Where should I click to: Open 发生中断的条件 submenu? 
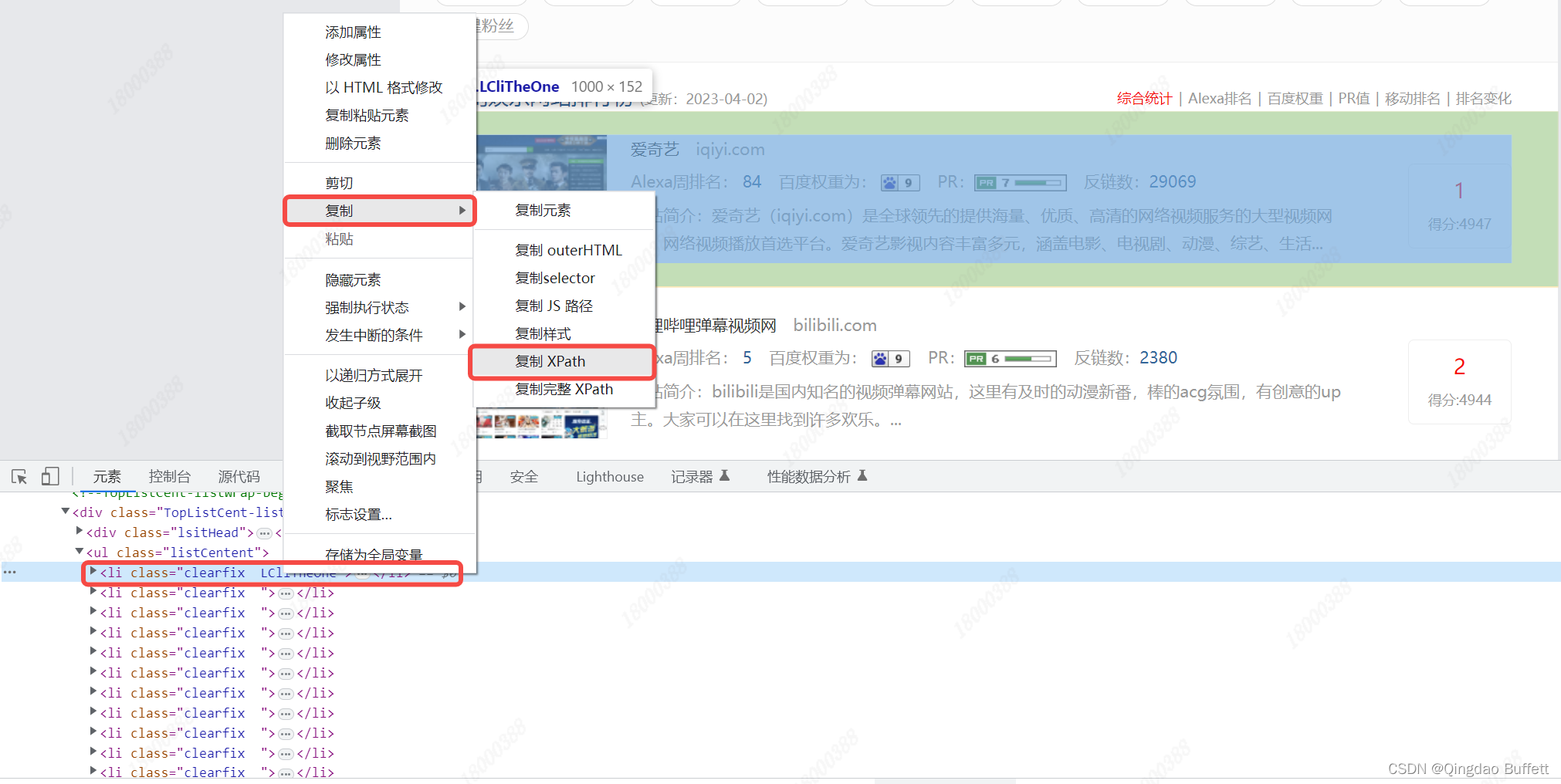click(x=380, y=336)
